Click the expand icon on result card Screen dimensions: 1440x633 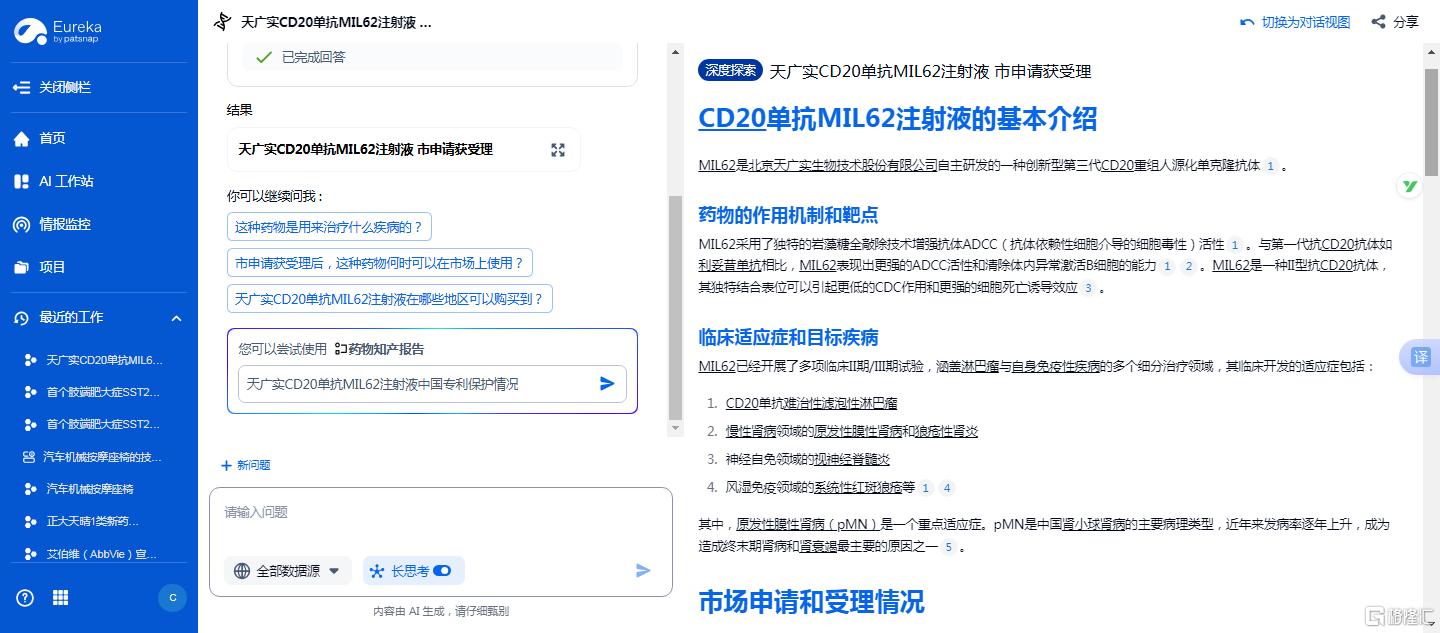pyautogui.click(x=558, y=150)
